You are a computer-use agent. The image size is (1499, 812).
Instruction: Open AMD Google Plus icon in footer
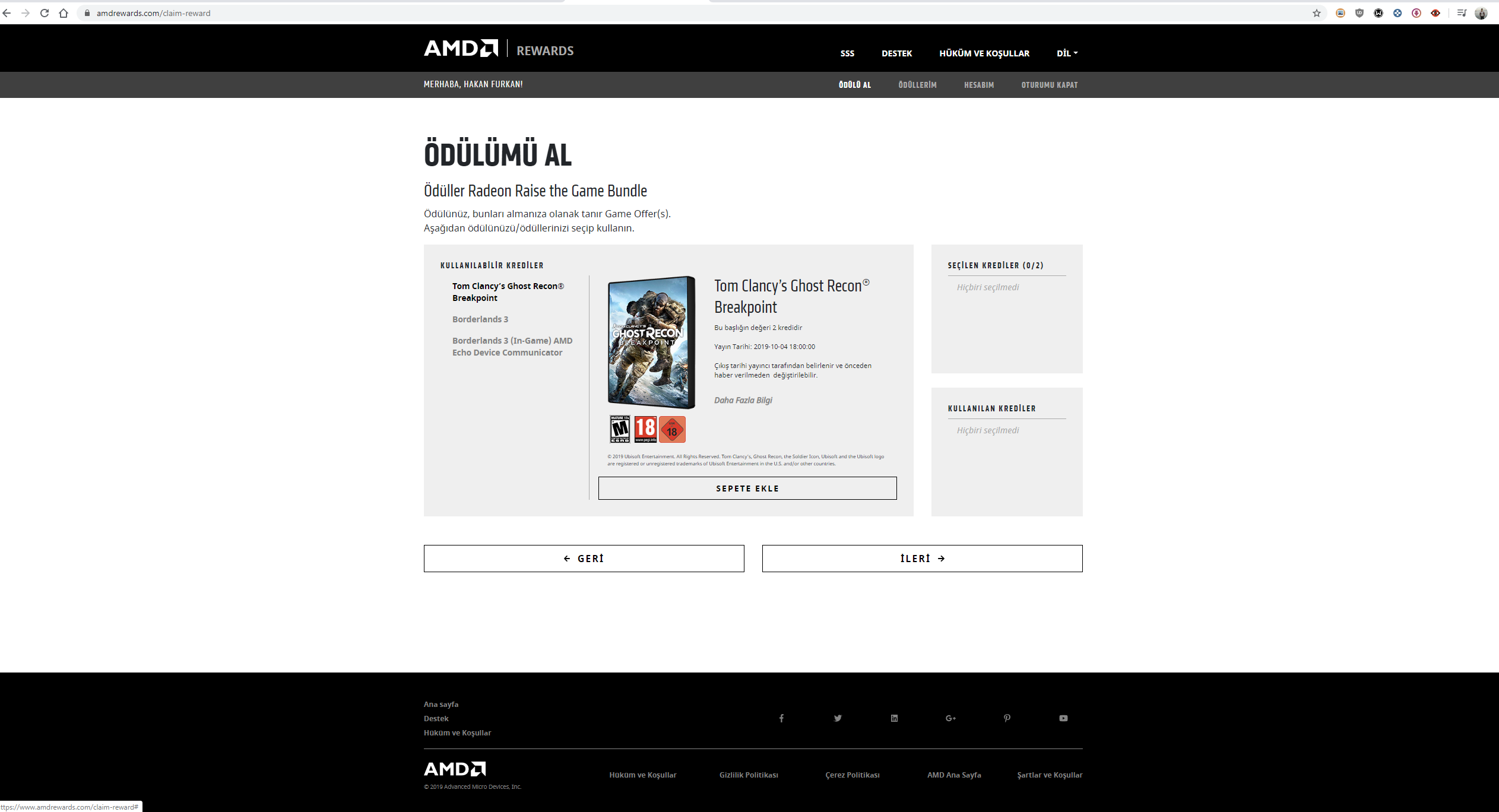click(950, 718)
